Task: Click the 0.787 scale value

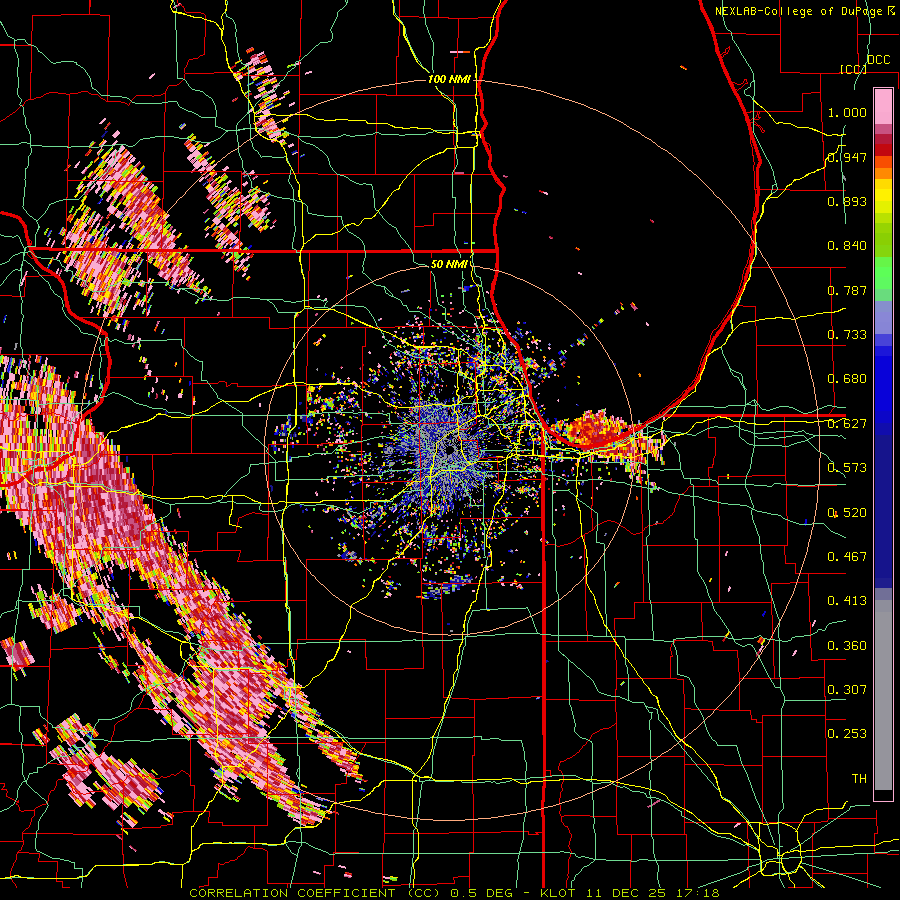Action: pyautogui.click(x=847, y=290)
